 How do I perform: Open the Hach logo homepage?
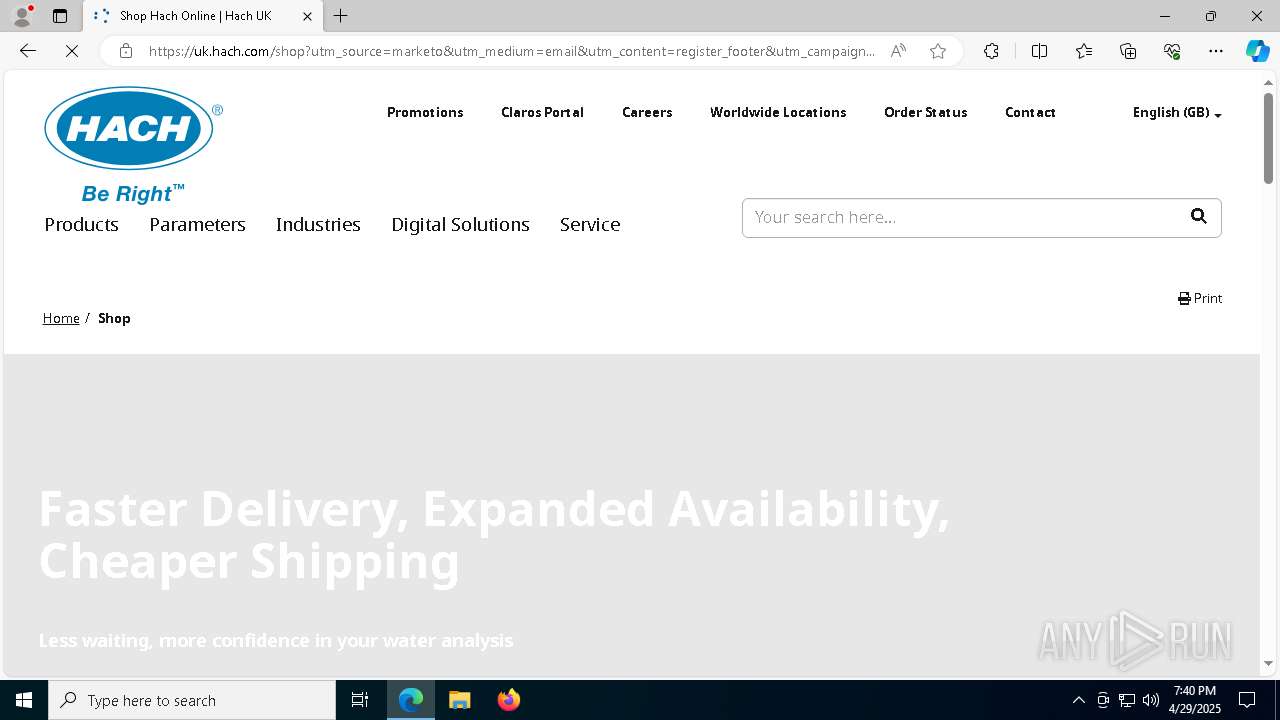[133, 144]
